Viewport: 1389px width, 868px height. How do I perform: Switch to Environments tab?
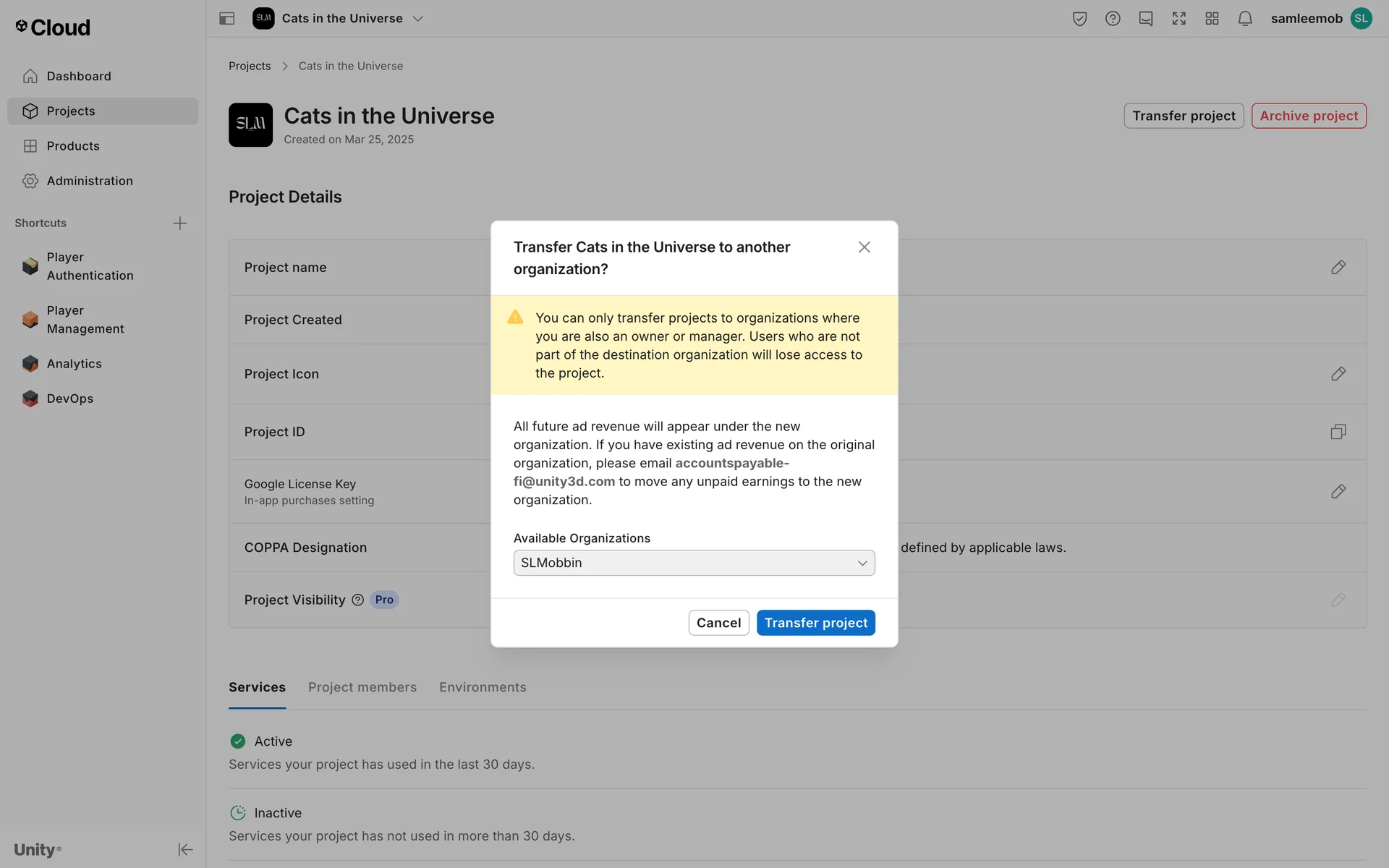coord(483,687)
